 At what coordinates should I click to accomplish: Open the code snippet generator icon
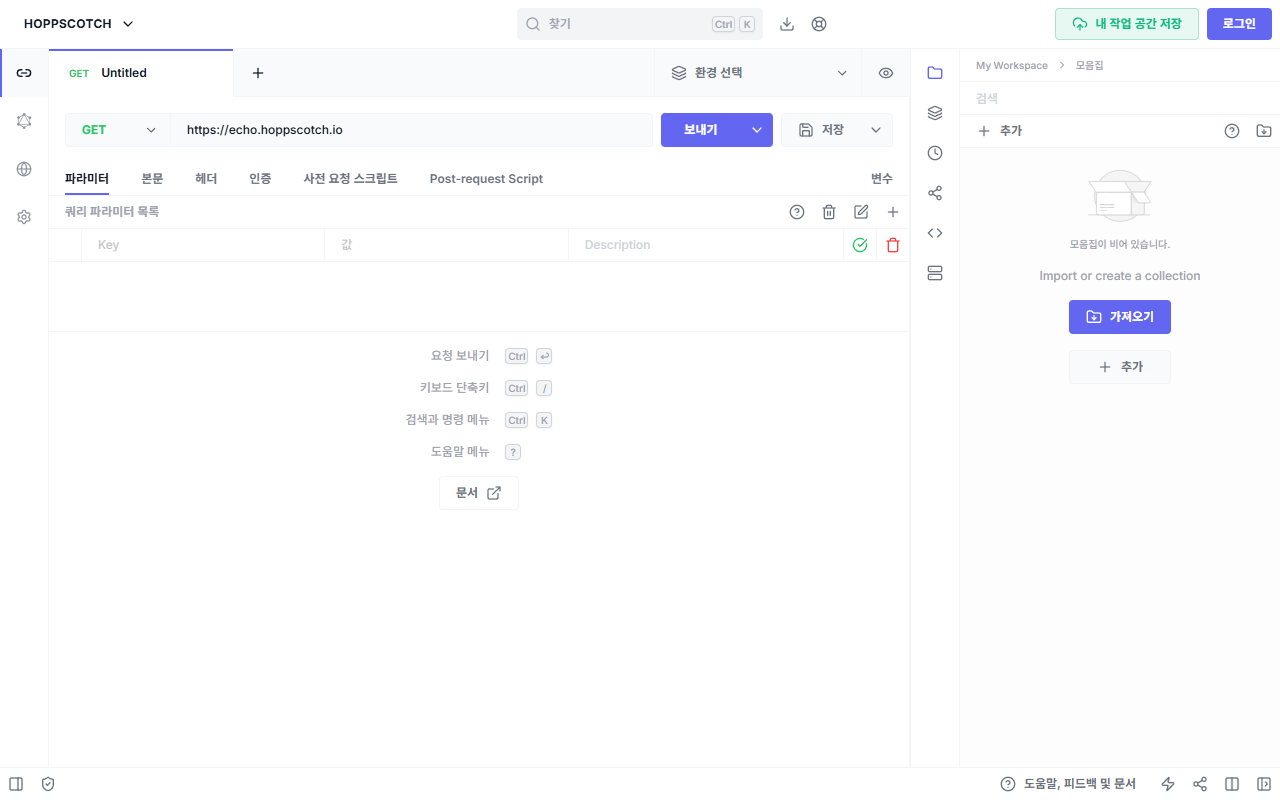pyautogui.click(x=934, y=232)
